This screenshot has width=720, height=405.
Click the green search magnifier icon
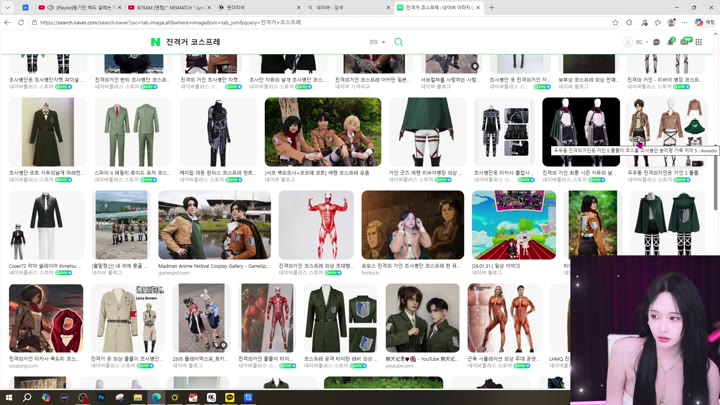(x=399, y=42)
